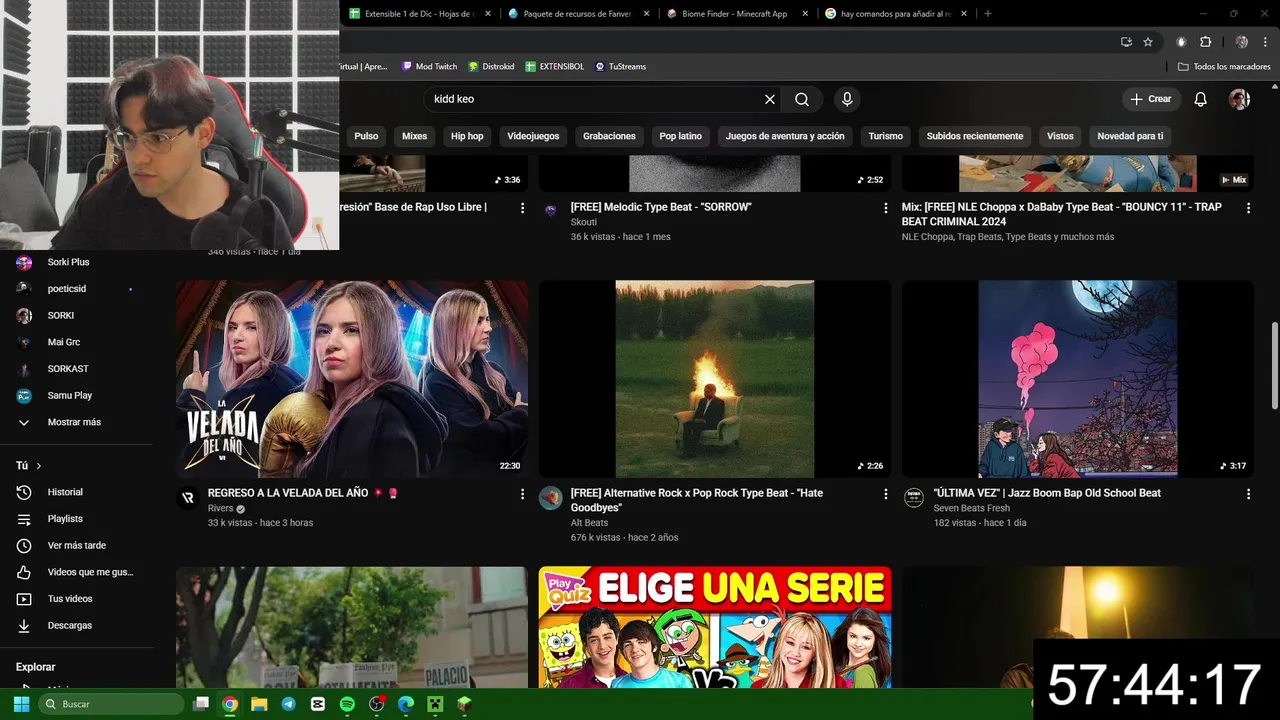Open the Todos los marcadores folder
This screenshot has width=1280, height=720.
point(1224,66)
